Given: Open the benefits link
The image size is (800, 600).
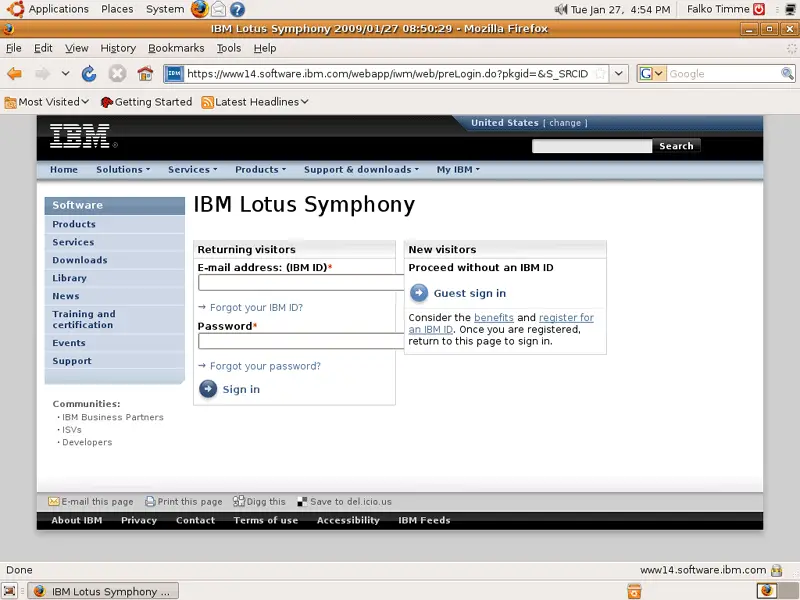Looking at the screenshot, I should tap(494, 317).
